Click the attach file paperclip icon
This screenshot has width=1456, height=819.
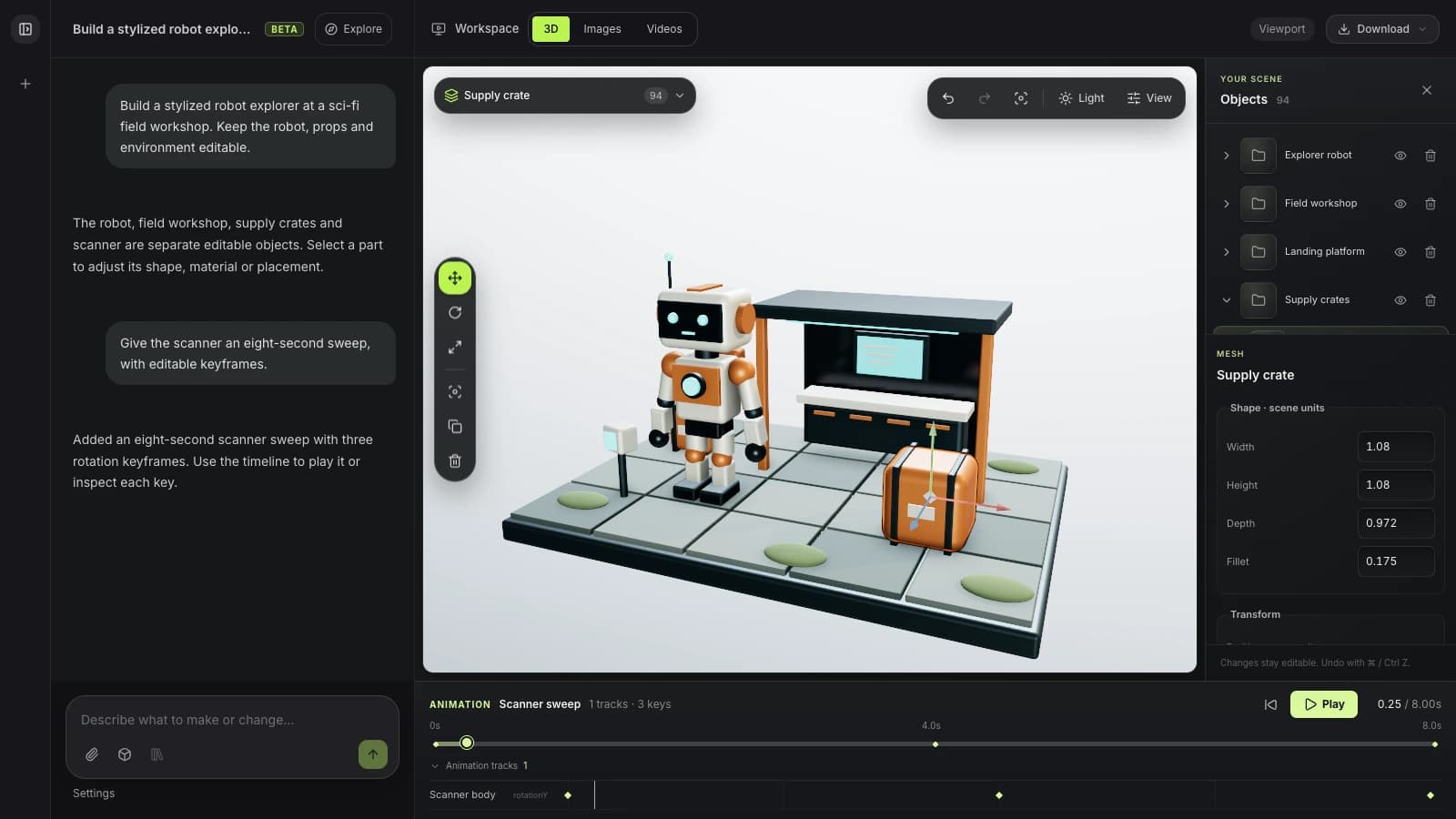click(x=92, y=754)
